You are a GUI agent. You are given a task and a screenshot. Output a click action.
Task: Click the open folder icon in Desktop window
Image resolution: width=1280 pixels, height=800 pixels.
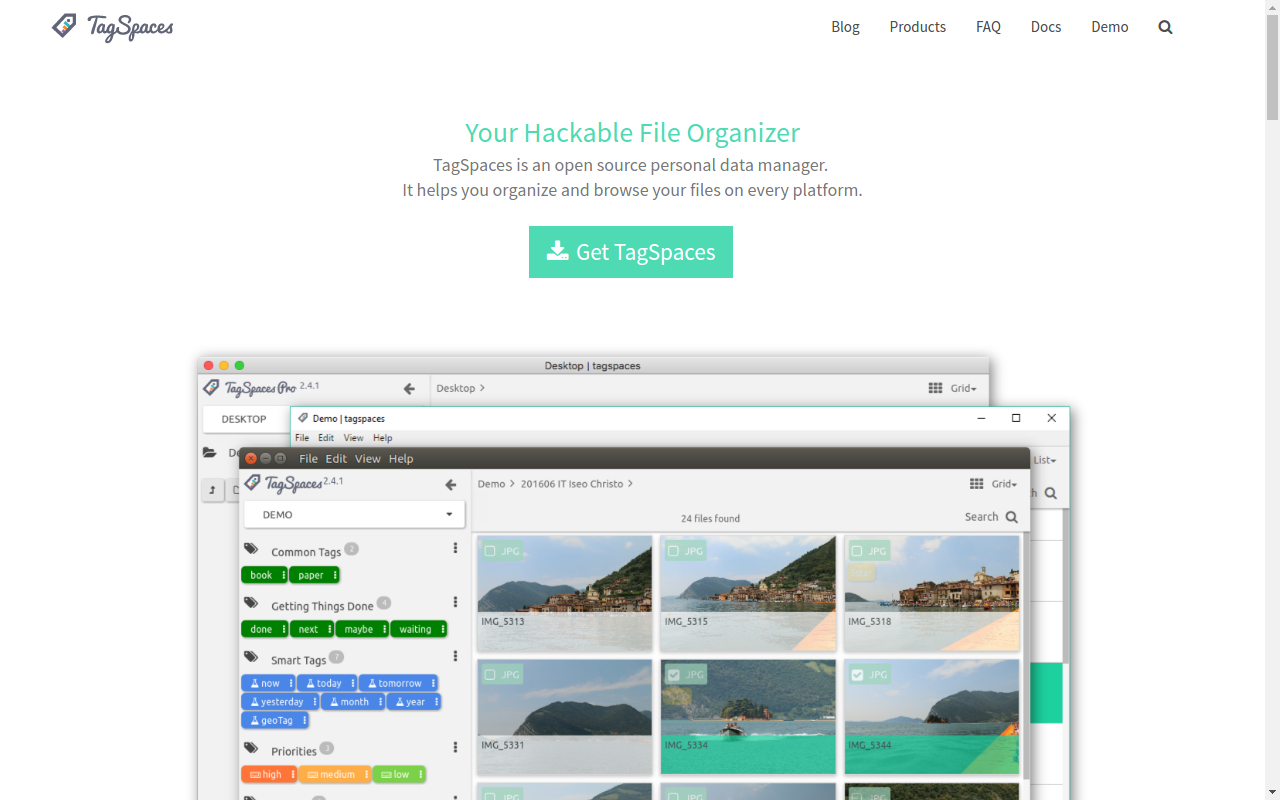210,452
